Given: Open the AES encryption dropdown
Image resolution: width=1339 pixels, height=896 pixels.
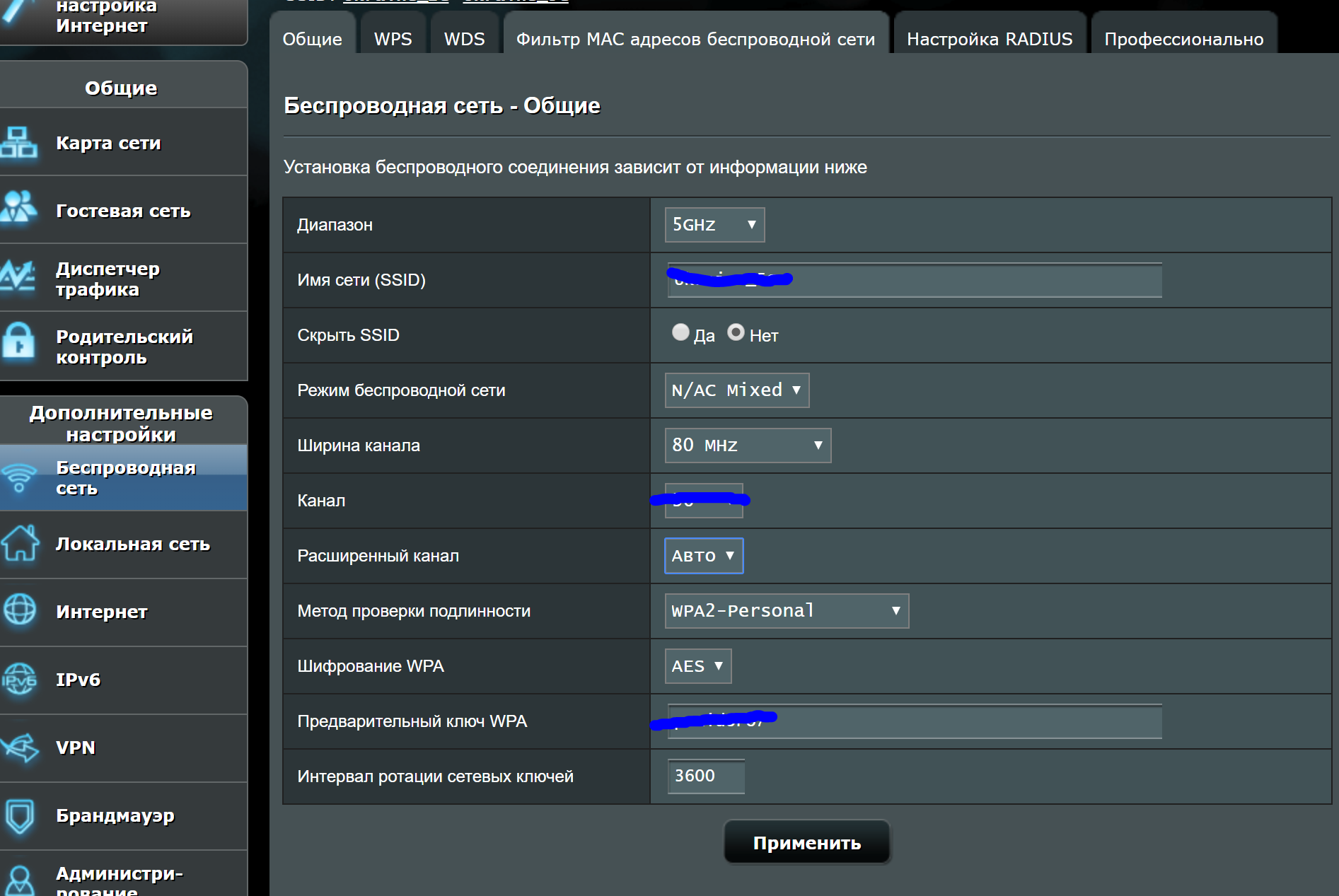Looking at the screenshot, I should (x=697, y=666).
